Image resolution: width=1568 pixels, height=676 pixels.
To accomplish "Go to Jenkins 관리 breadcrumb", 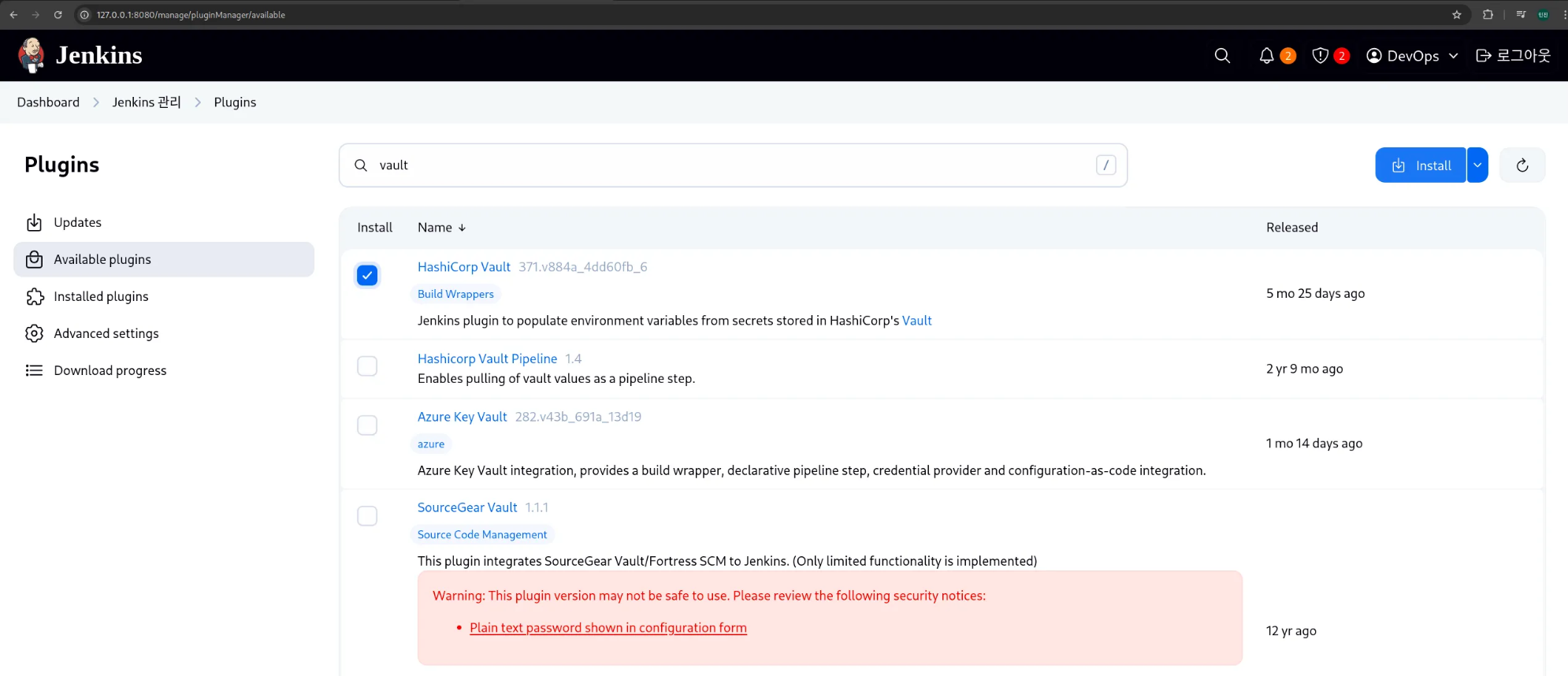I will pos(147,102).
